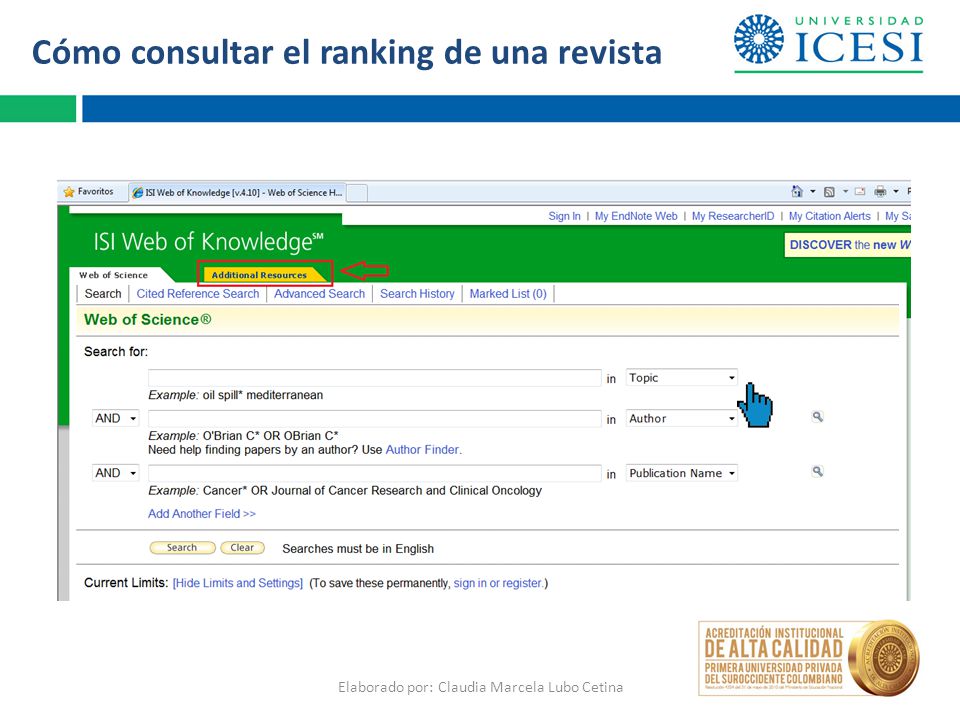Go to Advanced Search

pos(320,294)
